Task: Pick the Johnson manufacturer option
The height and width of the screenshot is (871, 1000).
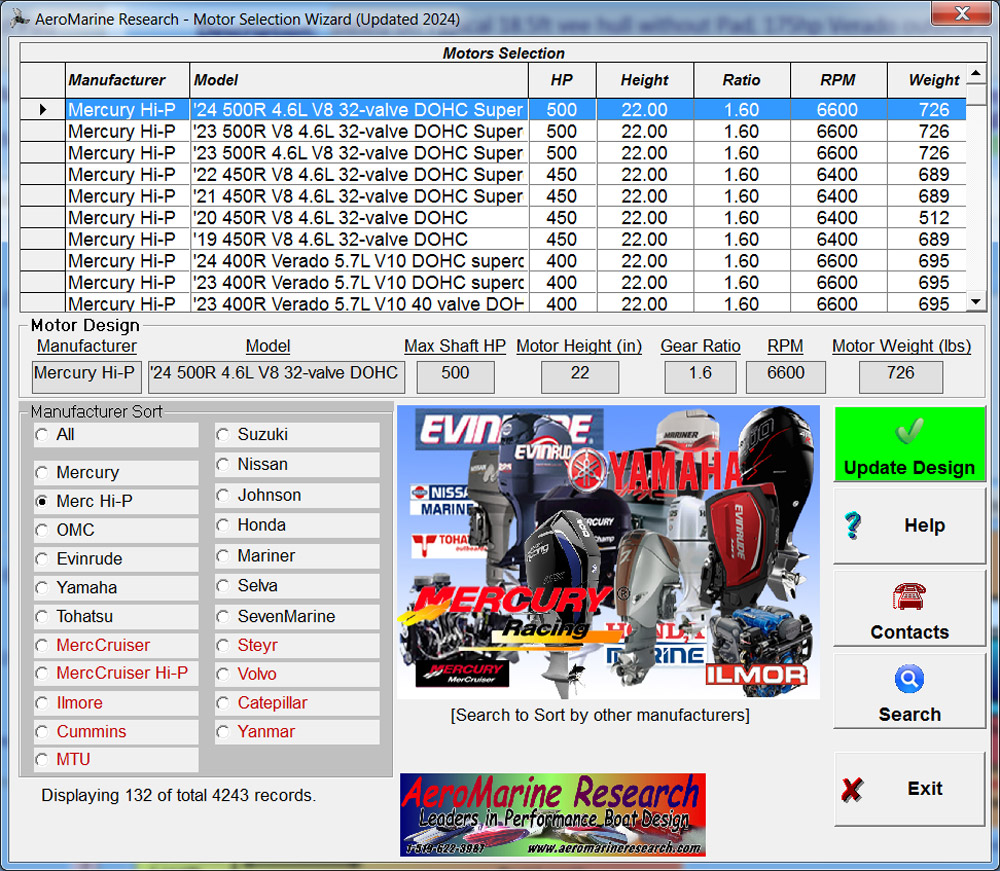Action: pos(223,495)
